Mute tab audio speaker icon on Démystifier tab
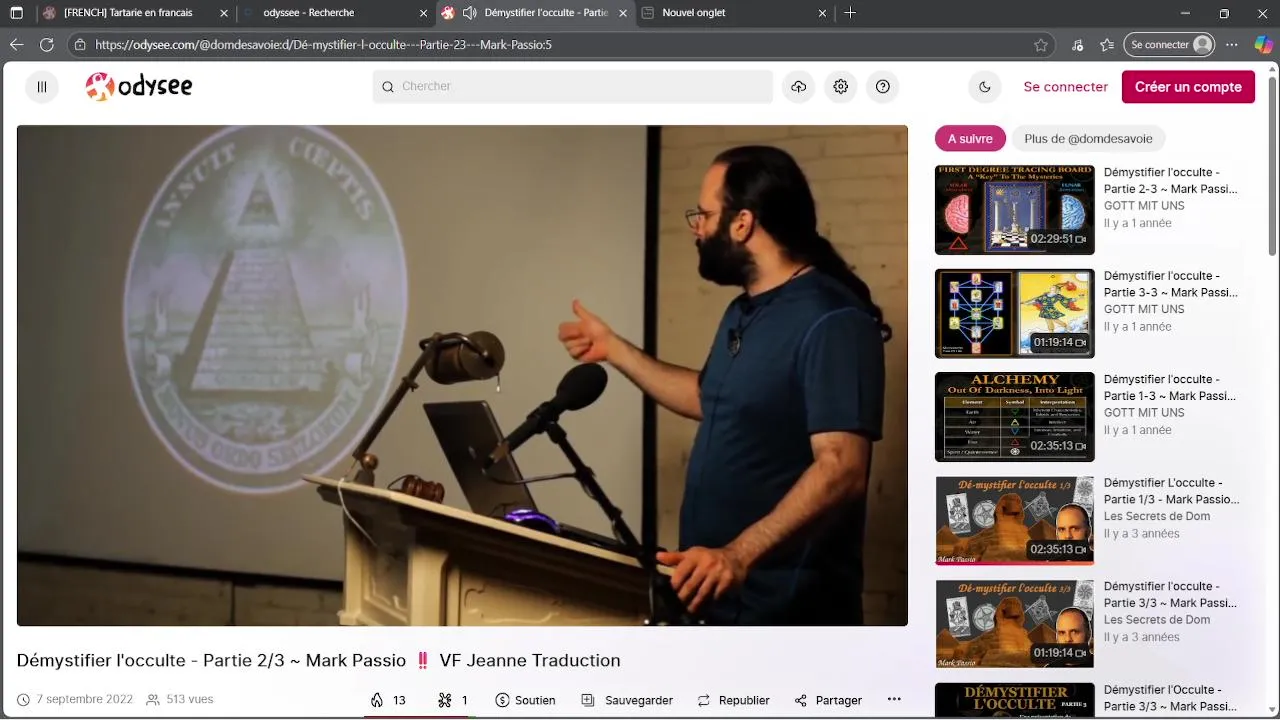The height and width of the screenshot is (720, 1280). click(x=469, y=13)
